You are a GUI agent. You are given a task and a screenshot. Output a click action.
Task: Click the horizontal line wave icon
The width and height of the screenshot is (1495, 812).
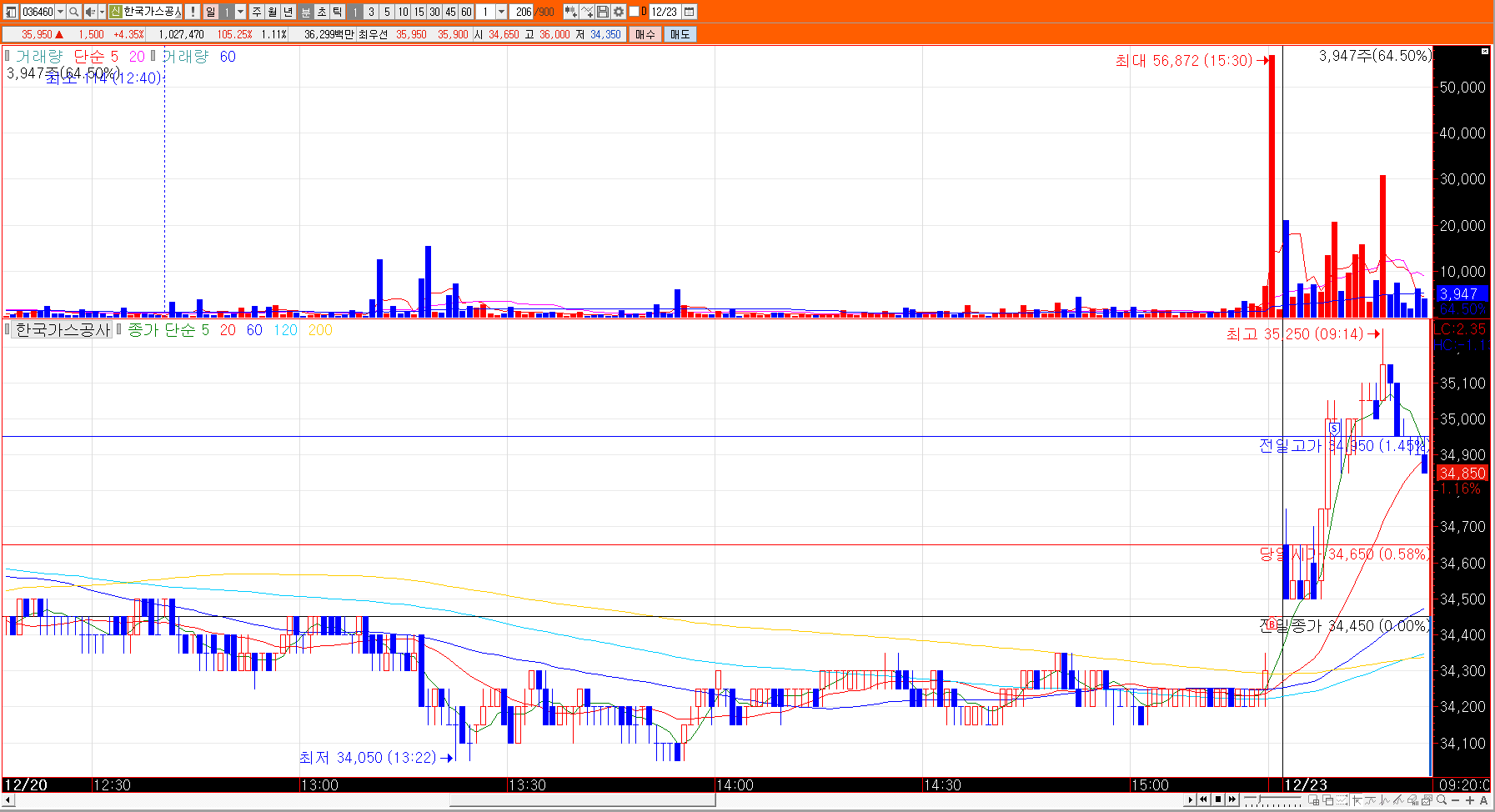[1370, 799]
